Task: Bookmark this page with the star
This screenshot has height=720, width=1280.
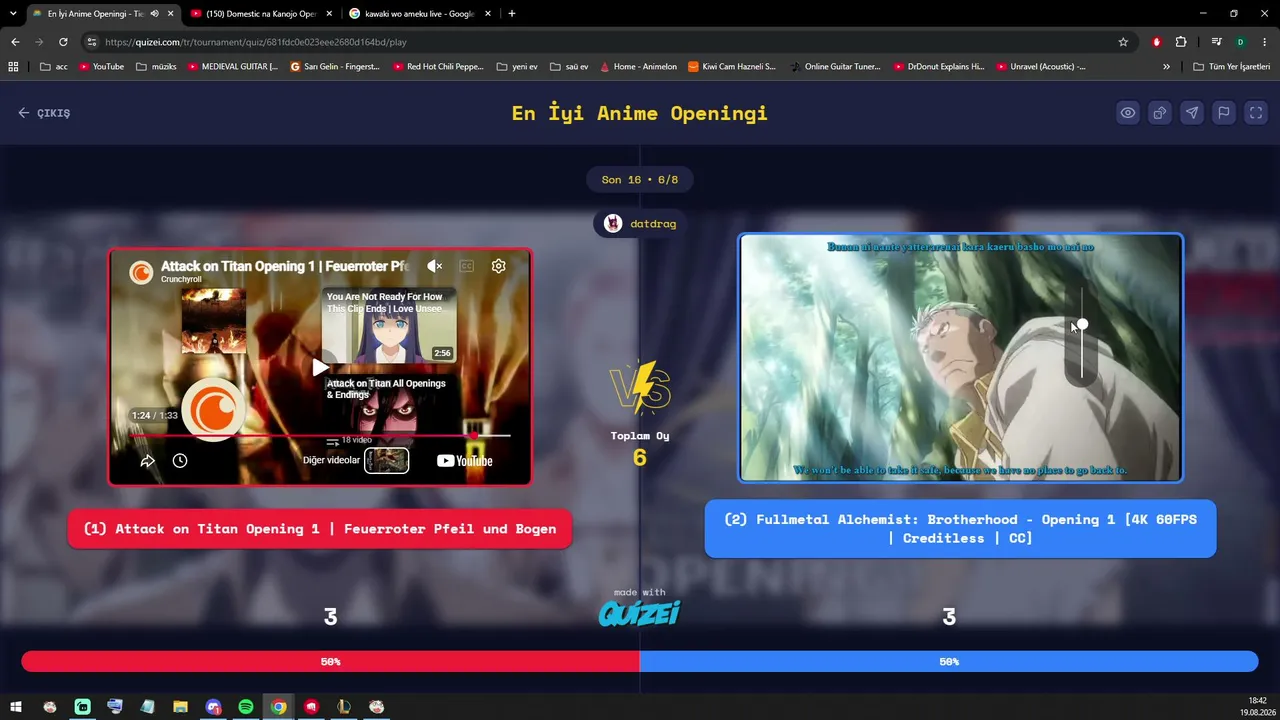Action: [1123, 42]
